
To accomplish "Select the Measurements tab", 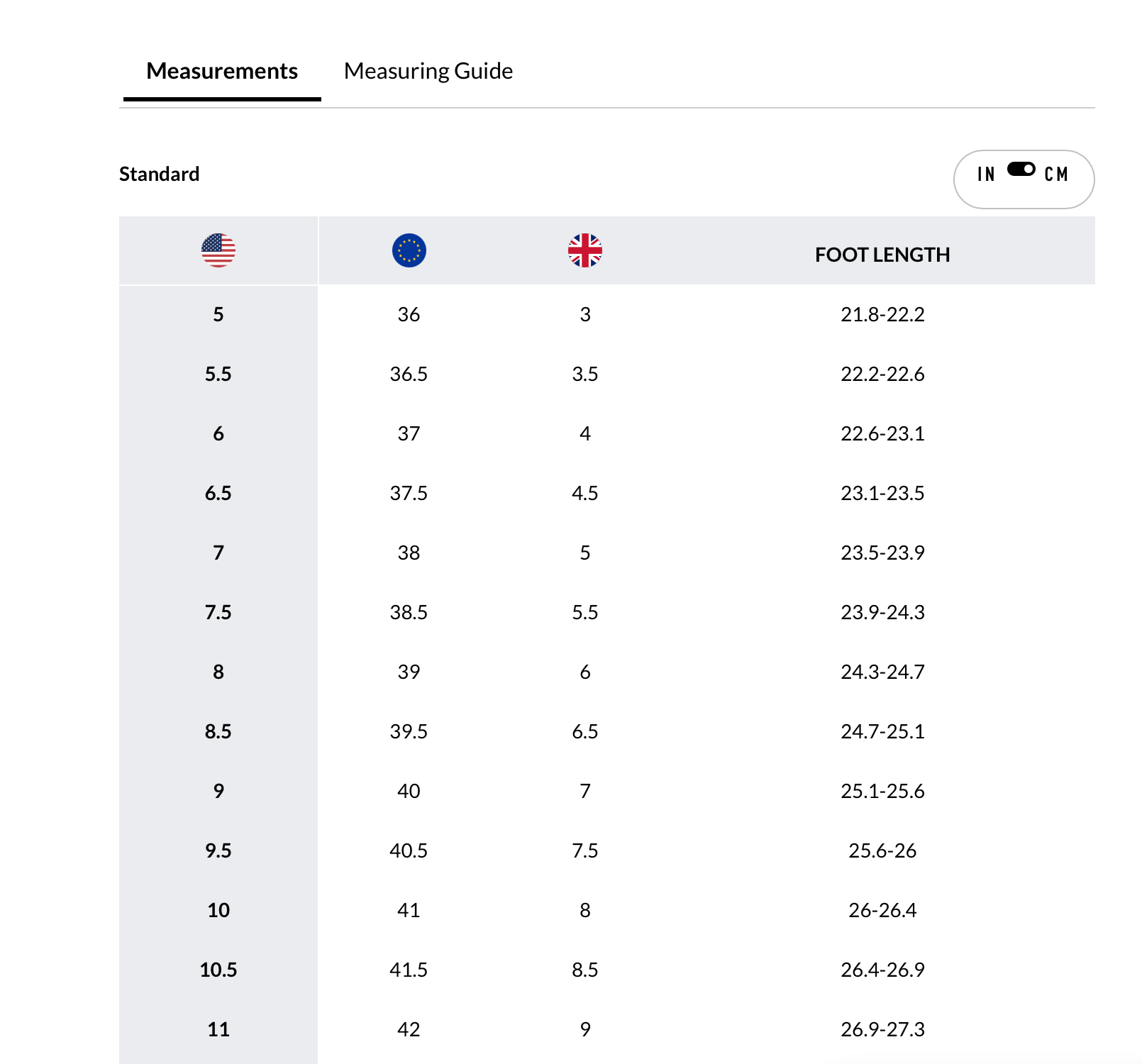I will pyautogui.click(x=222, y=71).
